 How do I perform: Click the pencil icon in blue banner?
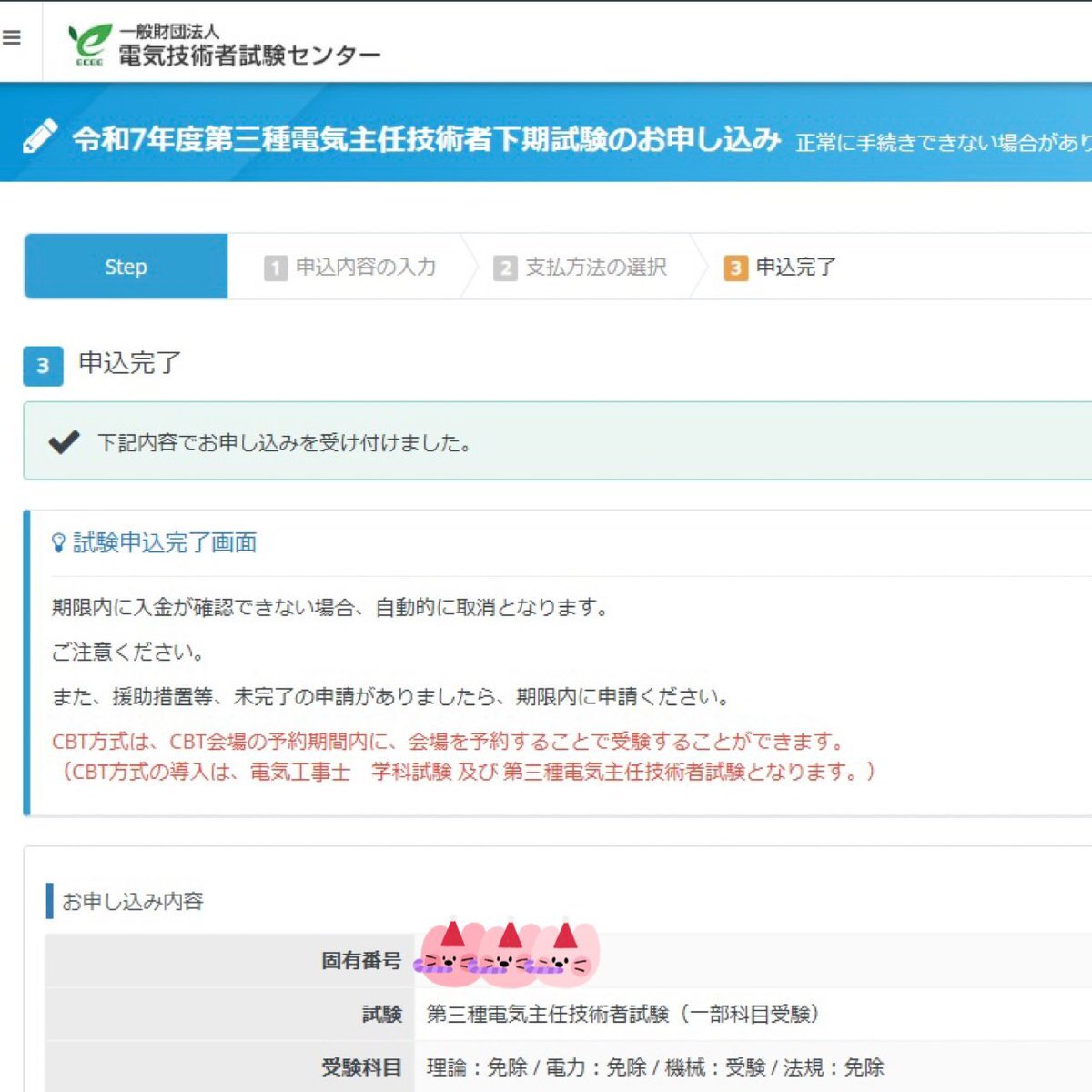point(40,137)
